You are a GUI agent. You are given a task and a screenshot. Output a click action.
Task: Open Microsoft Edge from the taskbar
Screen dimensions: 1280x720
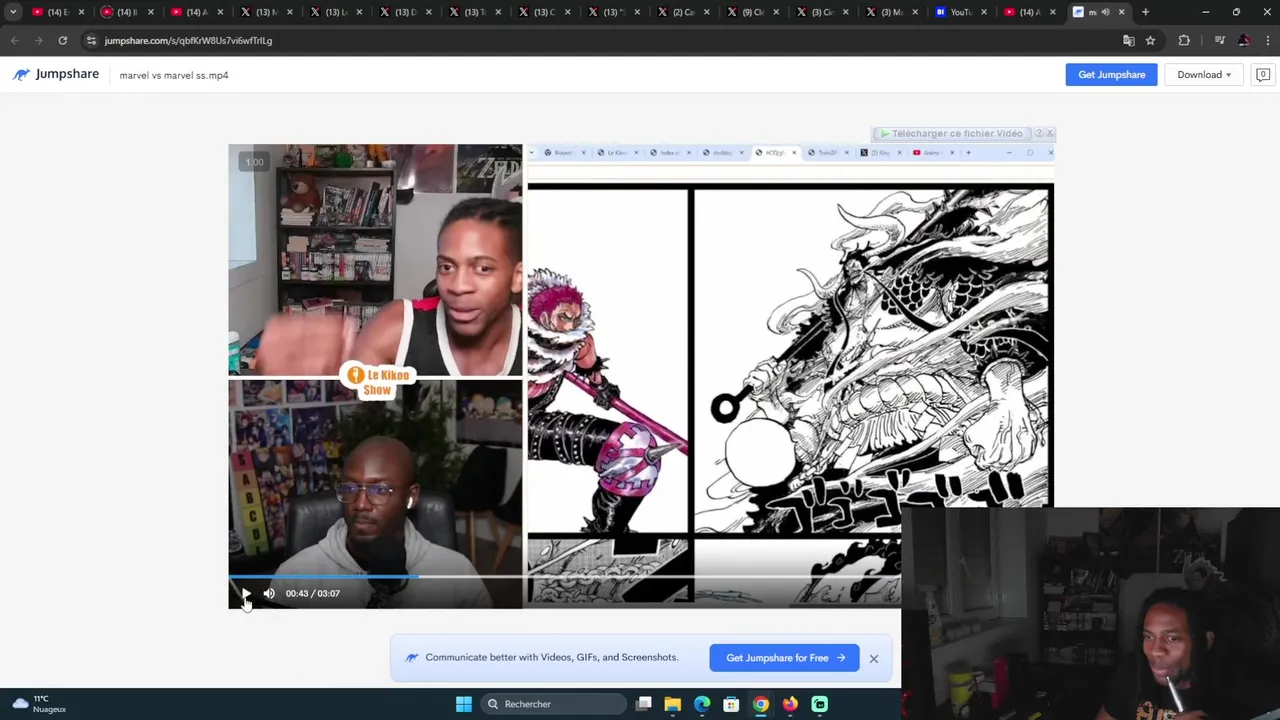[x=702, y=704]
